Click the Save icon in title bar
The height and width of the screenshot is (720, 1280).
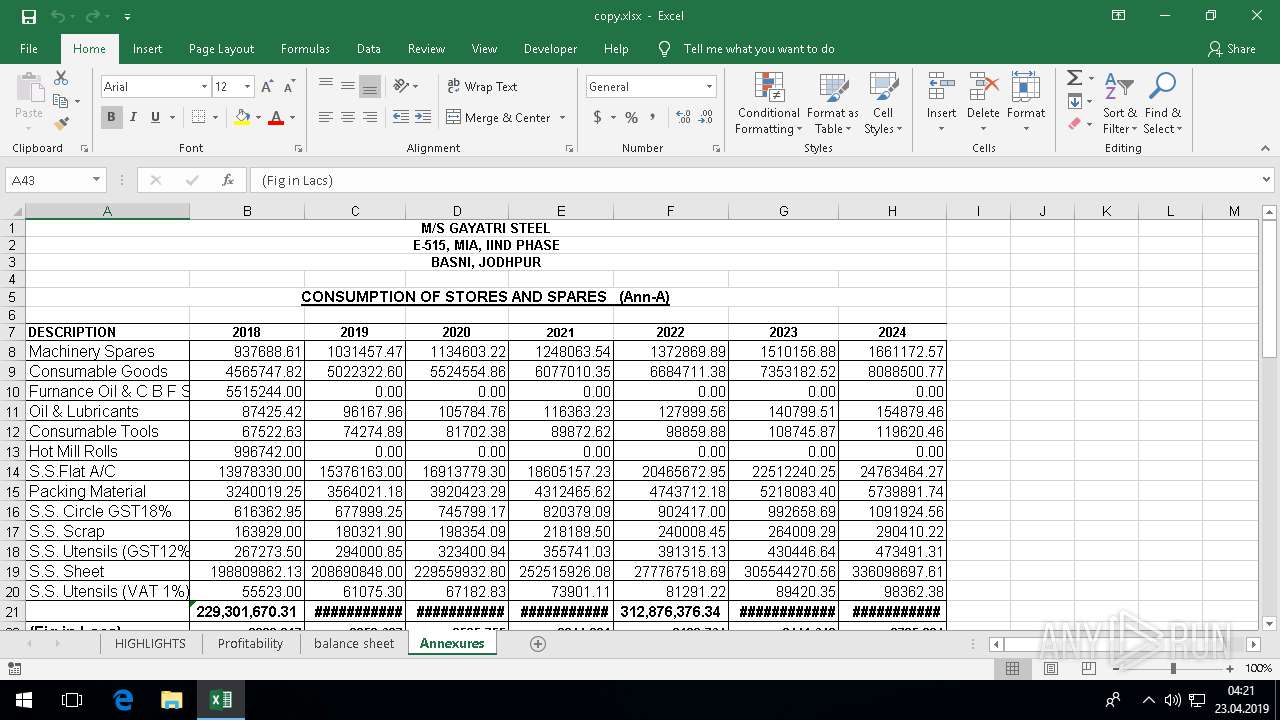(x=28, y=16)
